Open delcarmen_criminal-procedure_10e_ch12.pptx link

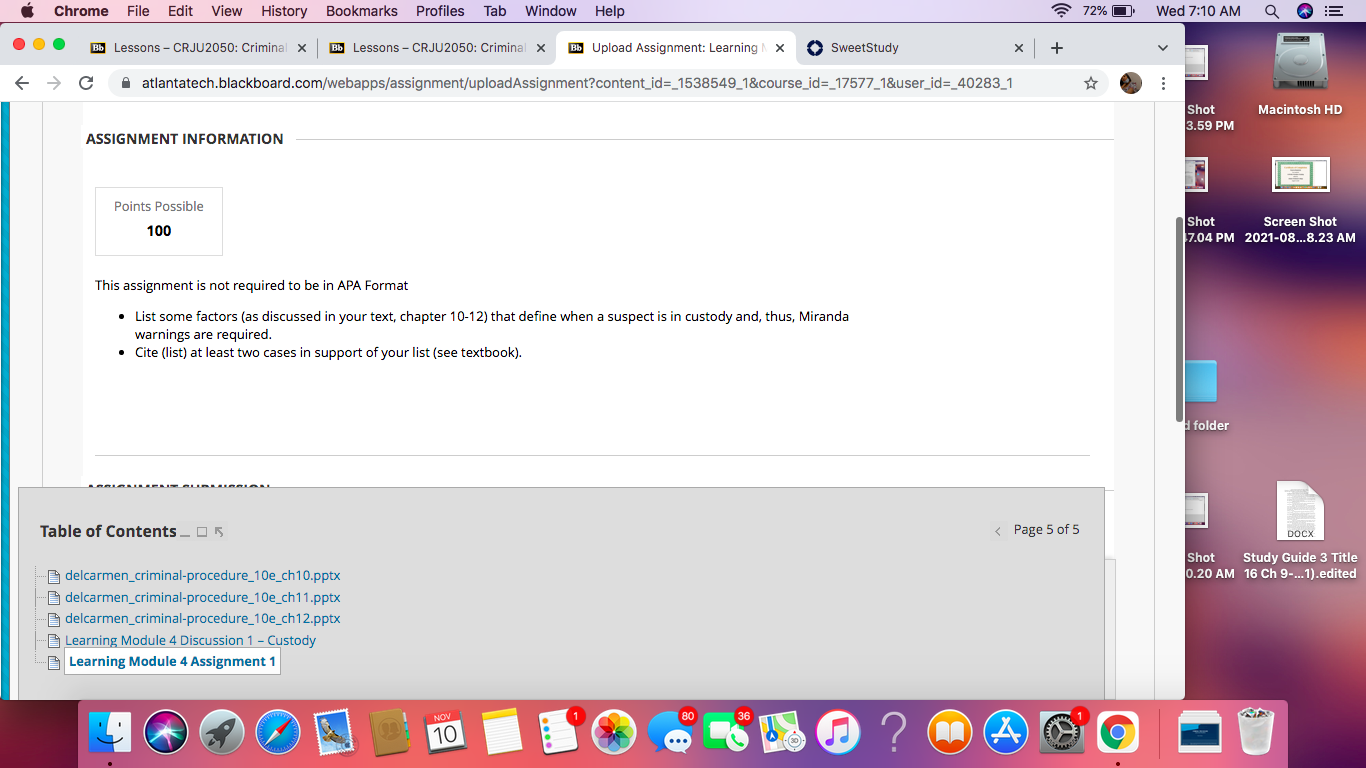pyautogui.click(x=202, y=619)
